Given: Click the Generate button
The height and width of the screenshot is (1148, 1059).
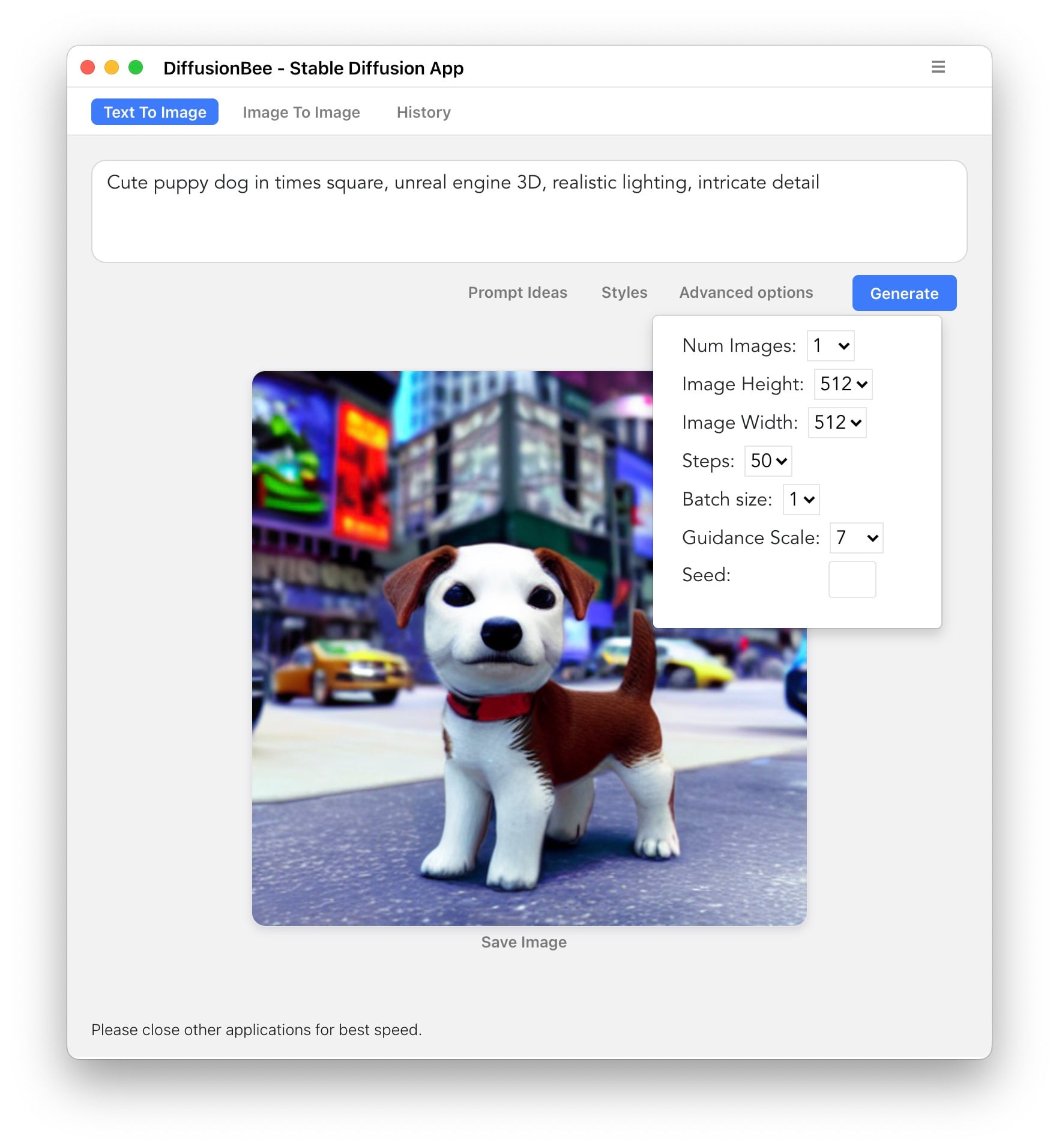Looking at the screenshot, I should pyautogui.click(x=904, y=293).
